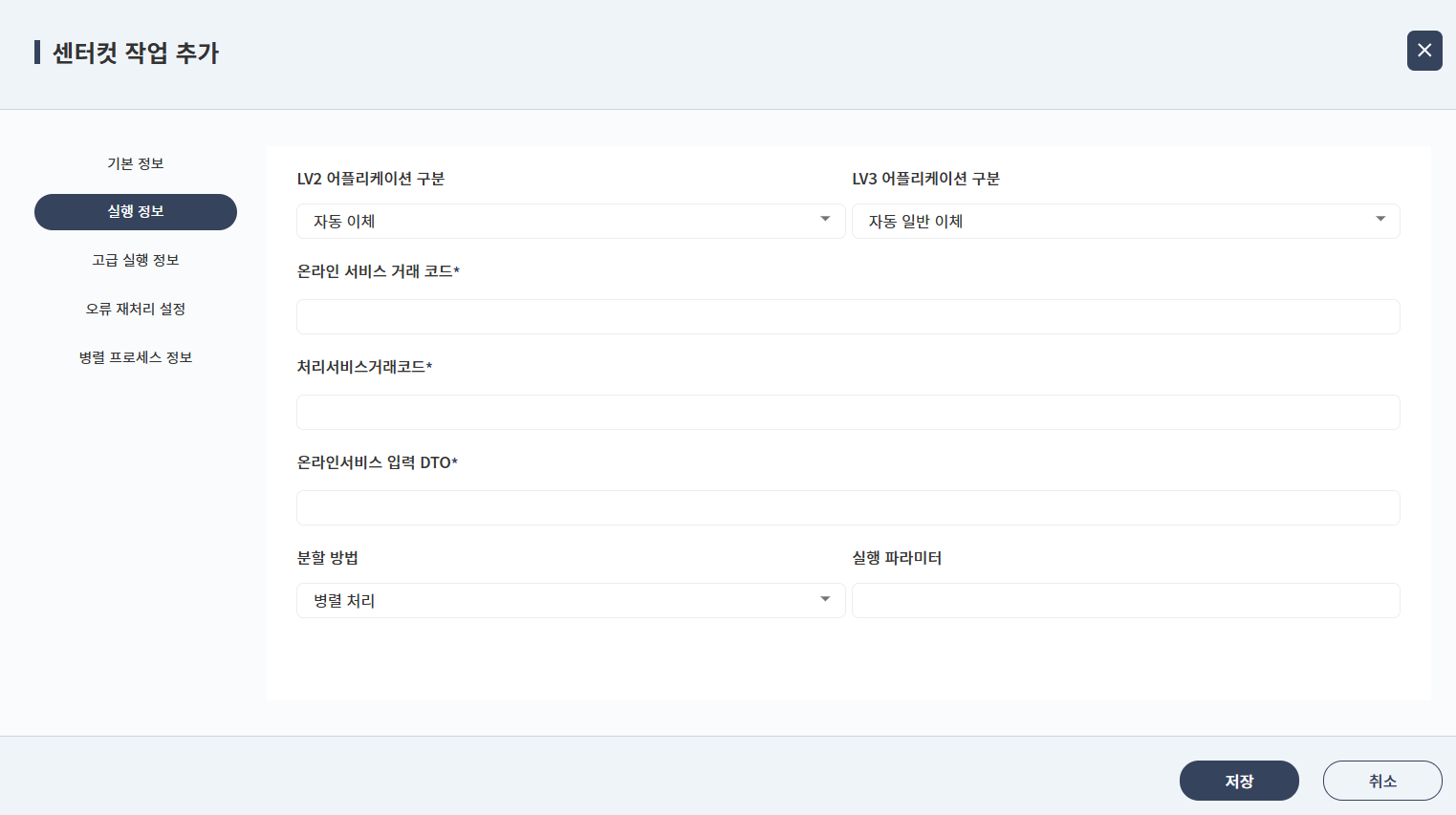Open the 고급 실행 정보 tab
1456x815 pixels.
coord(136,260)
